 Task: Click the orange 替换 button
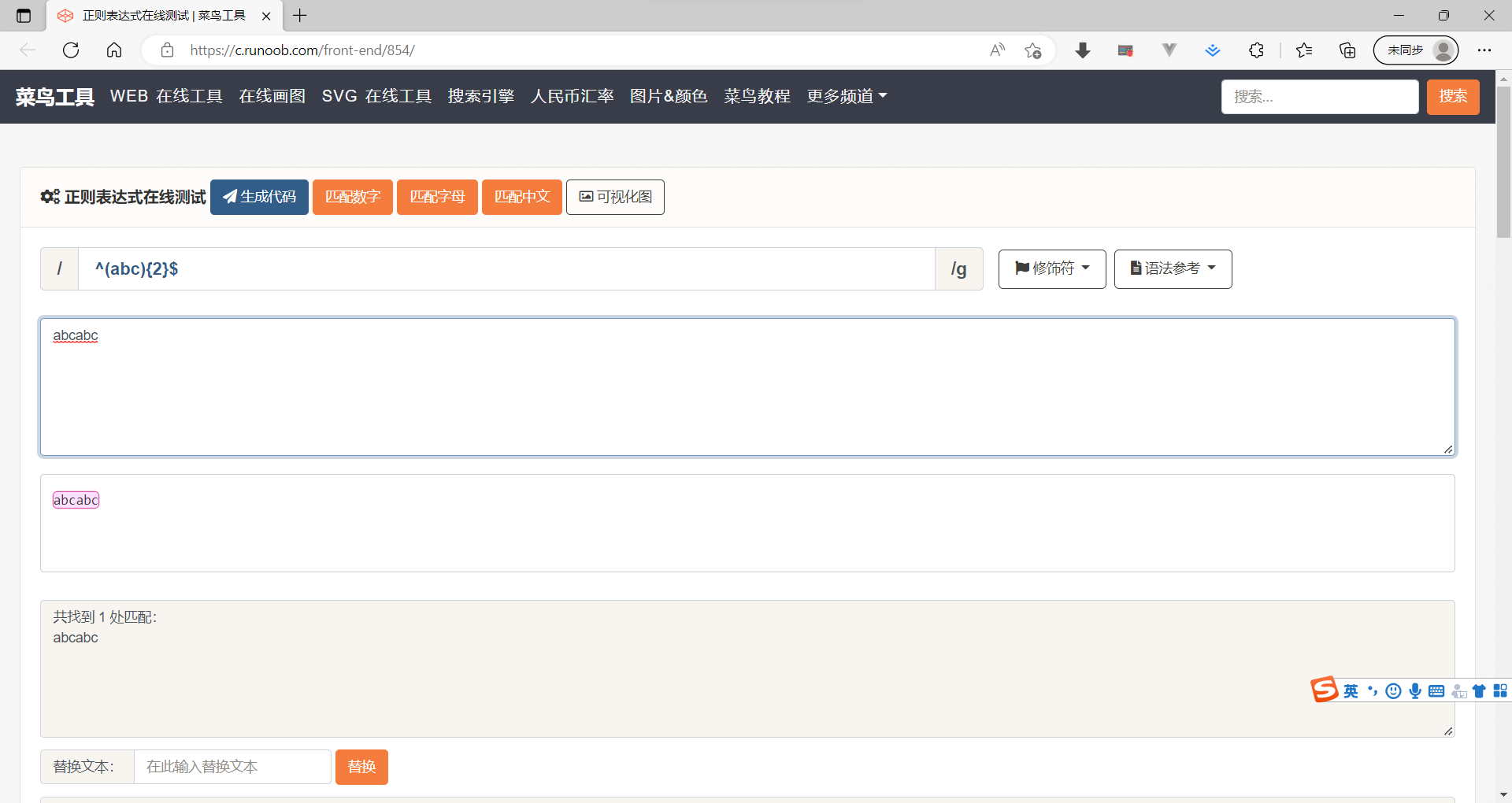tap(361, 767)
